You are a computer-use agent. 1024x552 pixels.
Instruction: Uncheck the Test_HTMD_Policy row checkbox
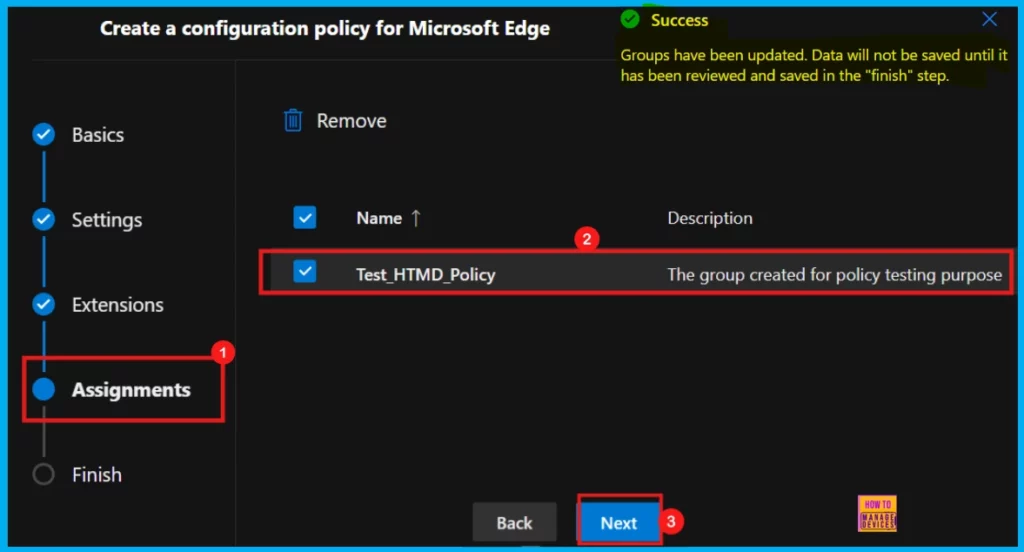pos(304,271)
